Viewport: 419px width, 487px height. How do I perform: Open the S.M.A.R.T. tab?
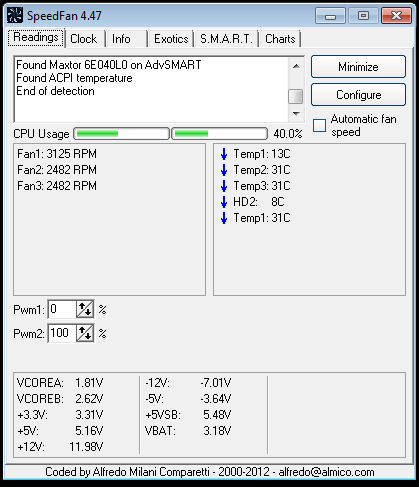[x=226, y=39]
